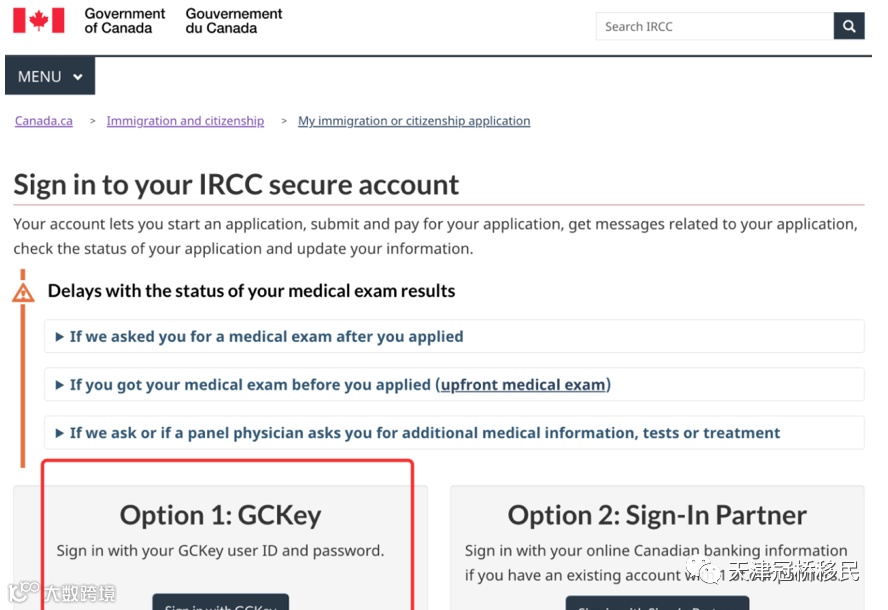
Task: Click the Option 1: GCKey heading
Action: [221, 515]
